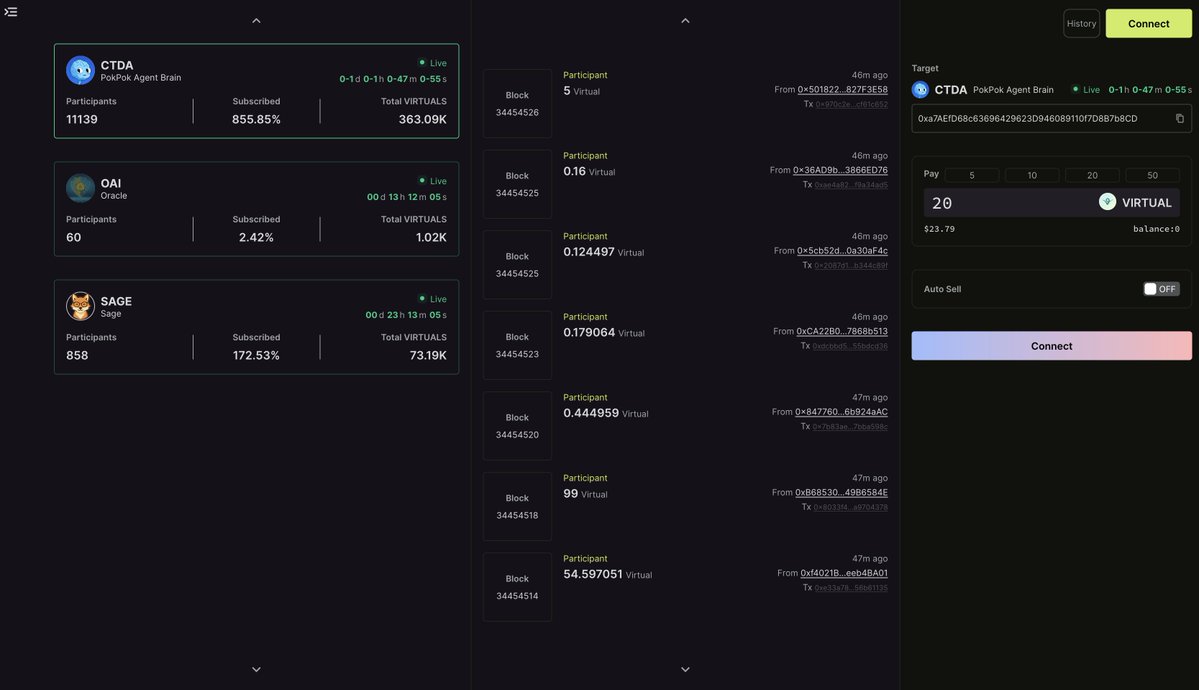Click OAI subscribed value 2.42%

pyautogui.click(x=256, y=237)
